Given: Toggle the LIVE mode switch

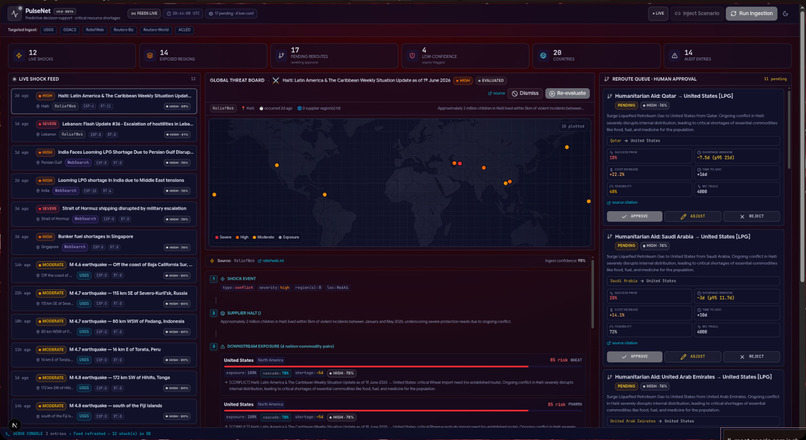Looking at the screenshot, I should click(658, 13).
